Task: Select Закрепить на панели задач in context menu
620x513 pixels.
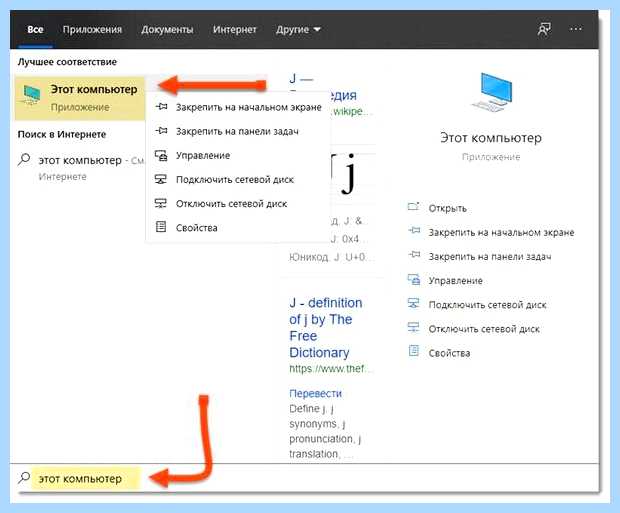Action: point(238,131)
